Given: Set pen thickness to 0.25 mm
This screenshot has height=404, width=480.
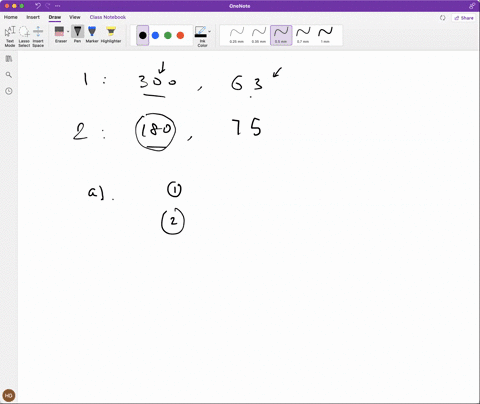Looking at the screenshot, I should click(237, 35).
